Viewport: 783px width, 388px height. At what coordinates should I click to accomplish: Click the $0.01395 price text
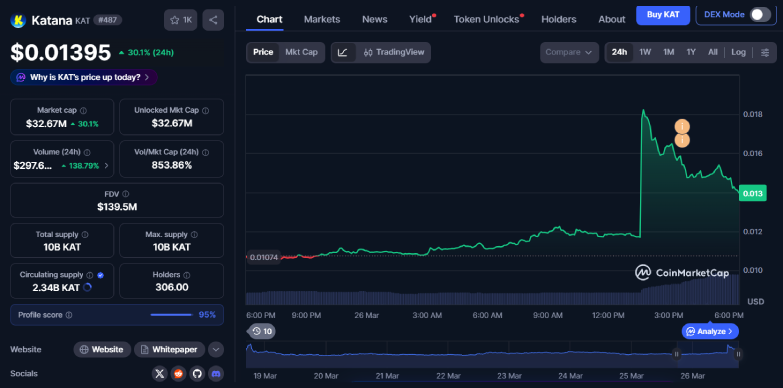click(x=60, y=52)
